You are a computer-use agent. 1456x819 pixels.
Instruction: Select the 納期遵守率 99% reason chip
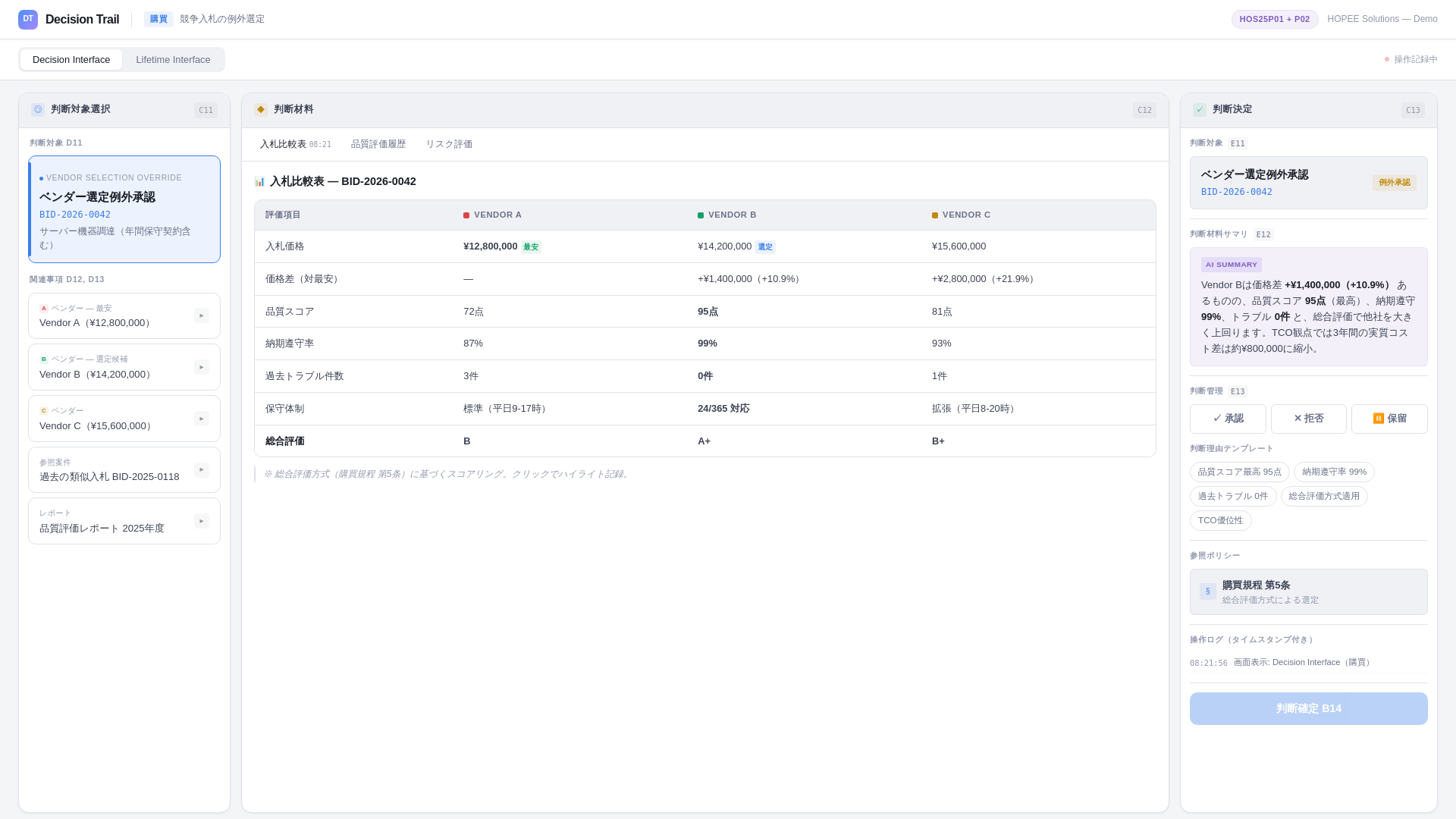coord(1334,472)
